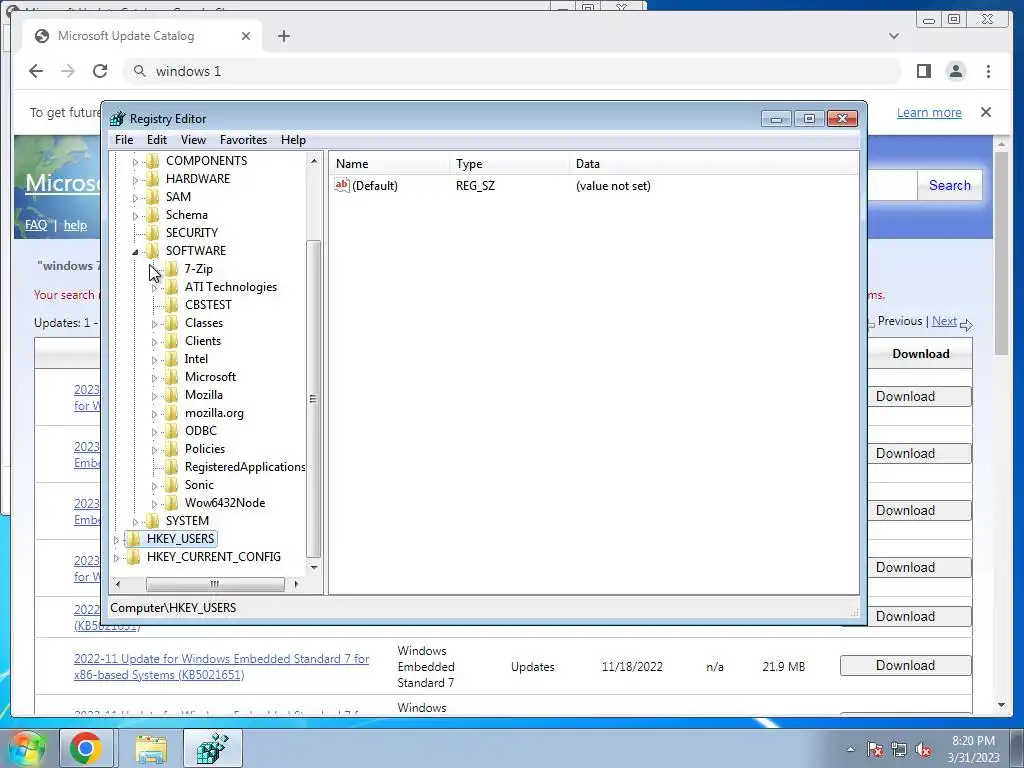Open Chrome from the taskbar
Viewport: 1024px width, 768px height.
point(86,748)
